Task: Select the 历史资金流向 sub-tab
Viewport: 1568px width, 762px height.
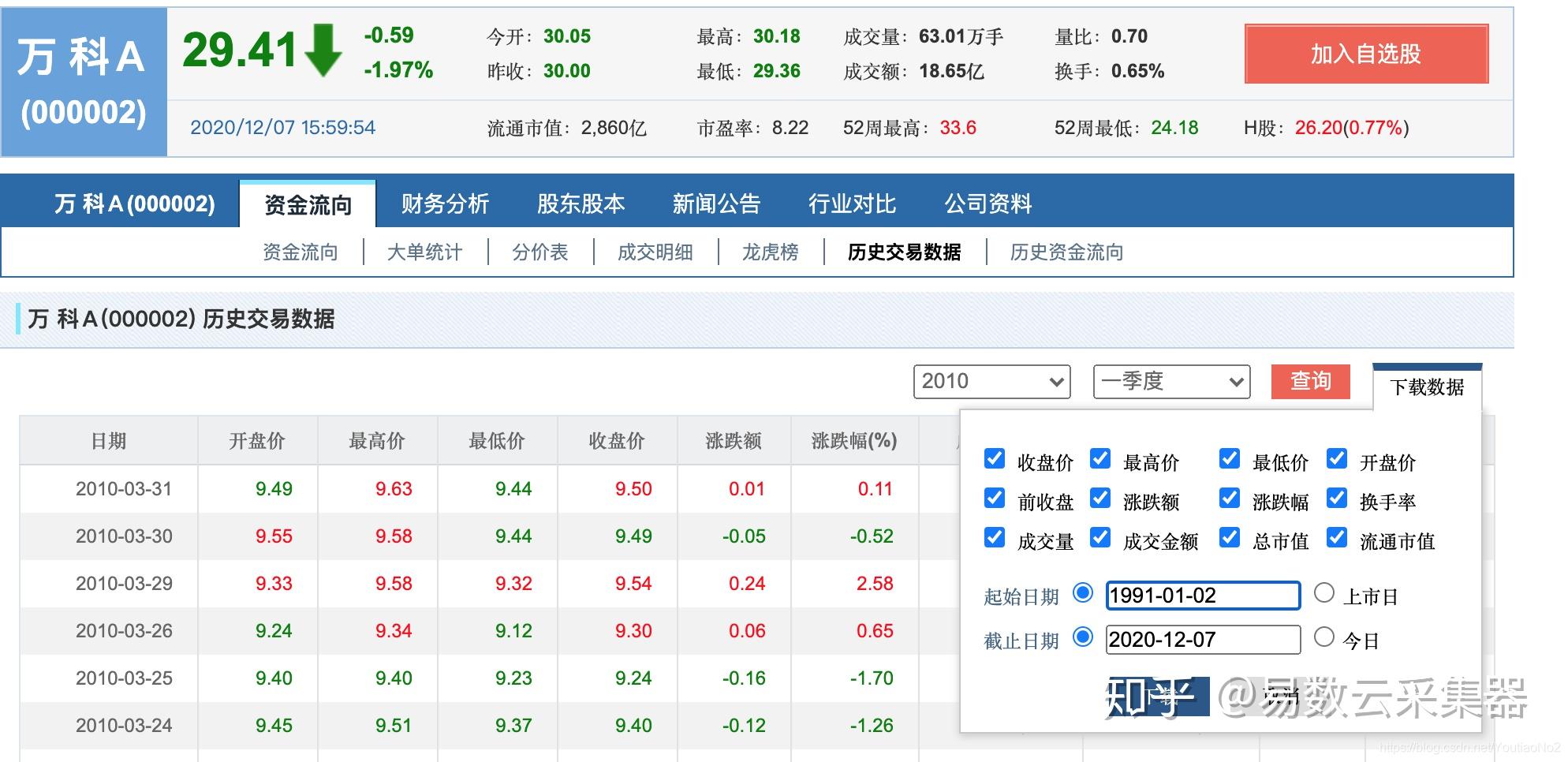Action: coord(1066,252)
